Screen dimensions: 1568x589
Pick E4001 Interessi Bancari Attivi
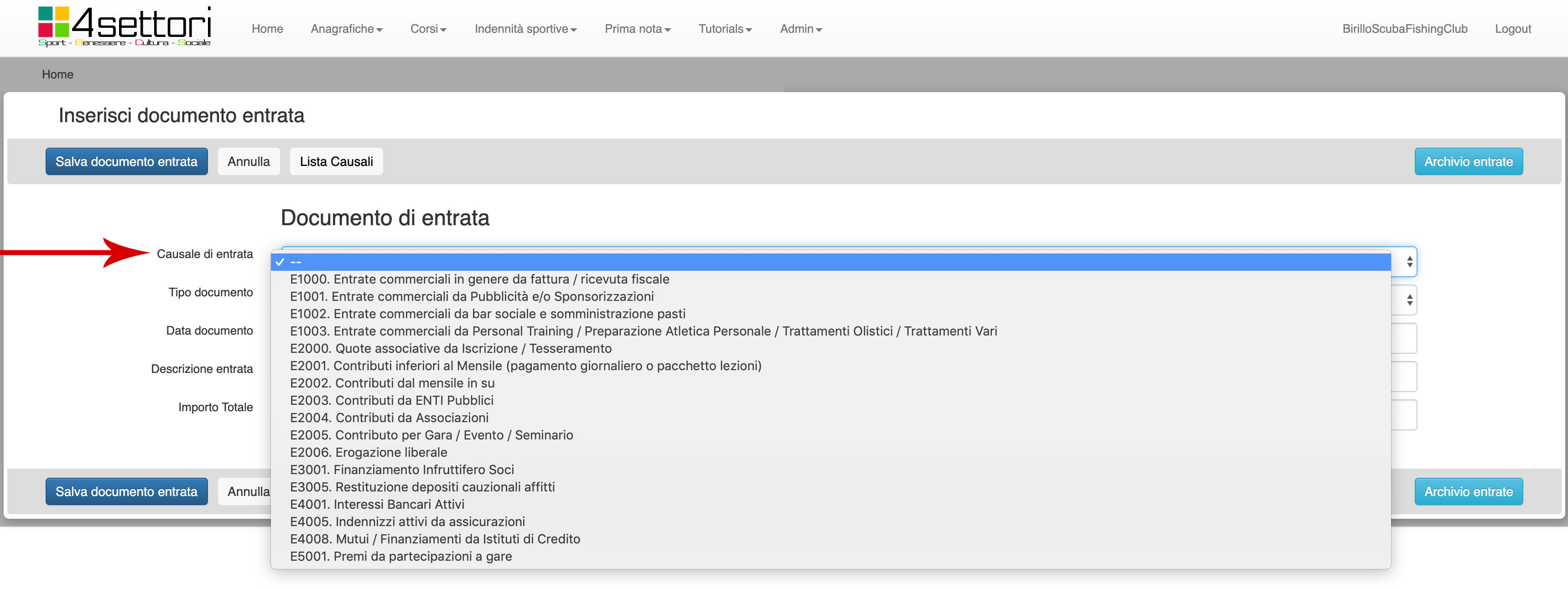point(377,504)
